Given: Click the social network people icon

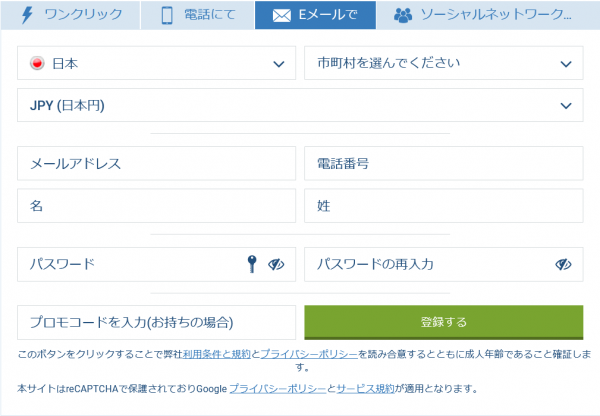Looking at the screenshot, I should pos(403,16).
